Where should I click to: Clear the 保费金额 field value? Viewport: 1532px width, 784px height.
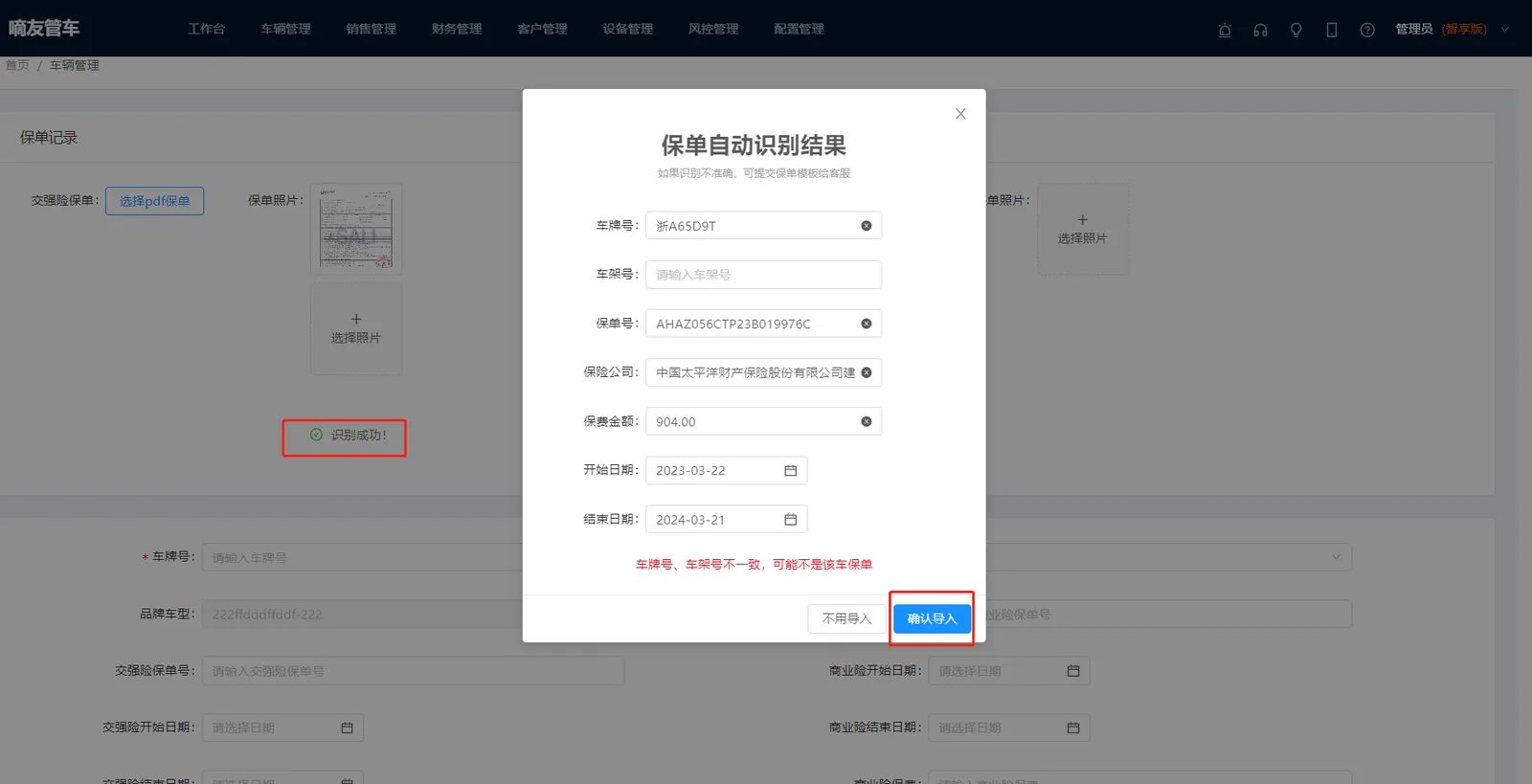[867, 421]
